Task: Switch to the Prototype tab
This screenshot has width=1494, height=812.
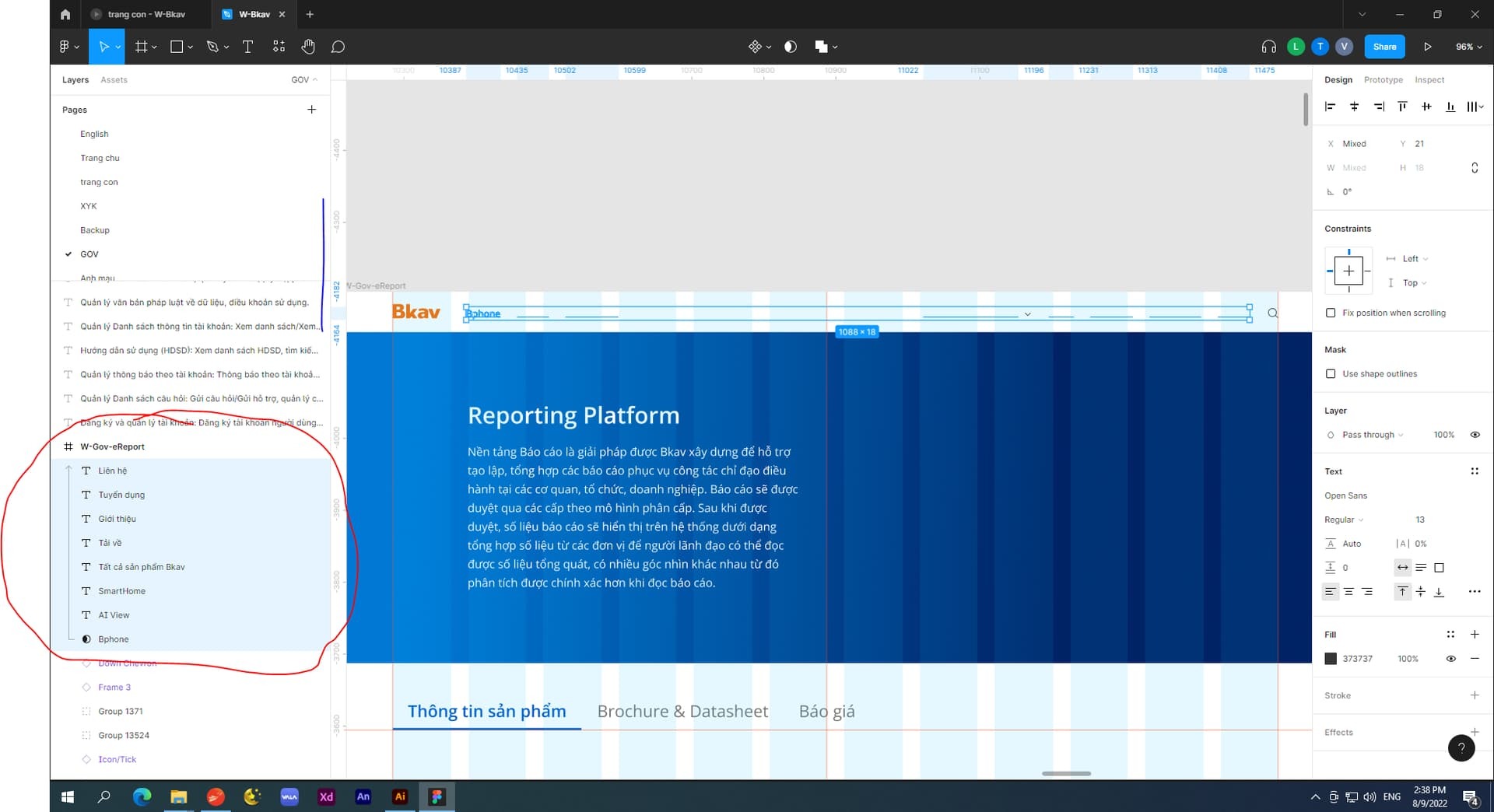Action: click(x=1383, y=80)
